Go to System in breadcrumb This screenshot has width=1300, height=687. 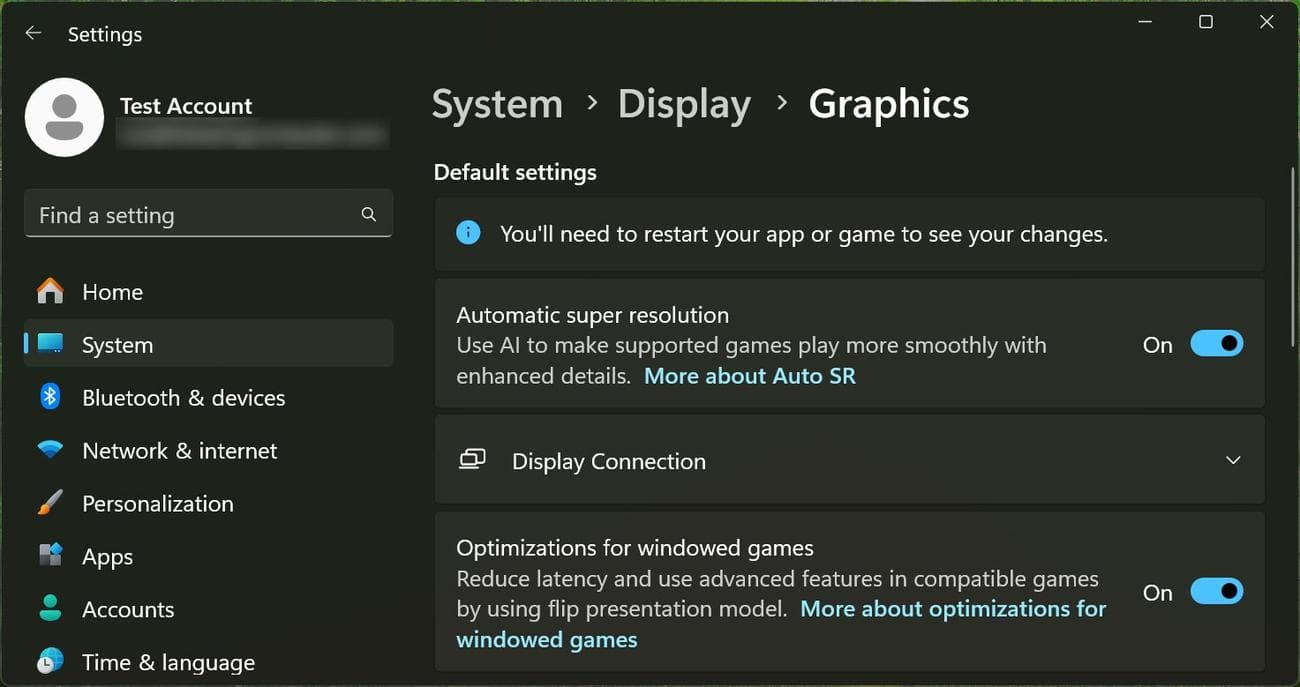click(x=497, y=104)
